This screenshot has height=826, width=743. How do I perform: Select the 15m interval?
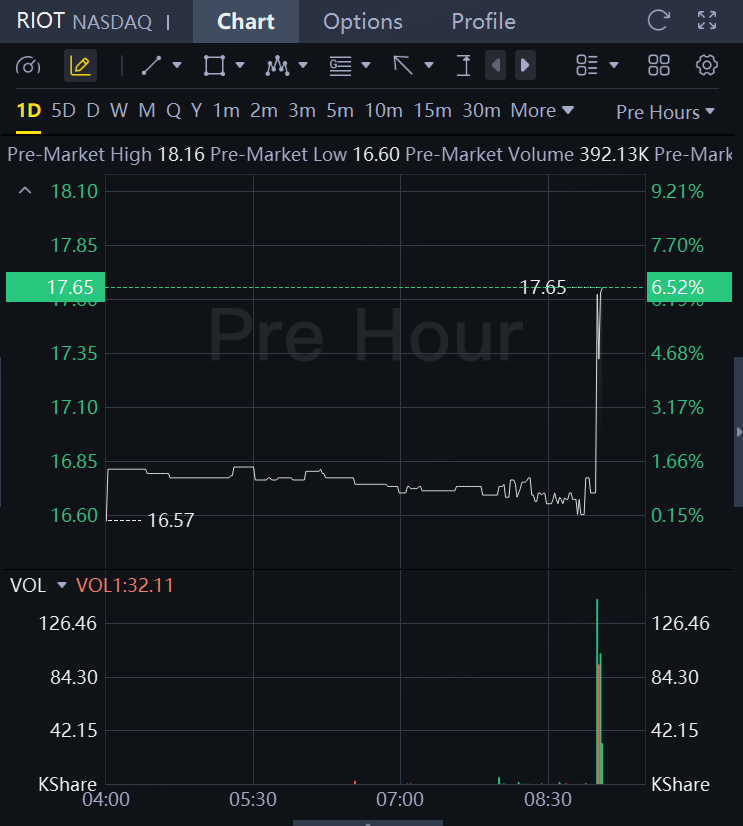[x=432, y=111]
